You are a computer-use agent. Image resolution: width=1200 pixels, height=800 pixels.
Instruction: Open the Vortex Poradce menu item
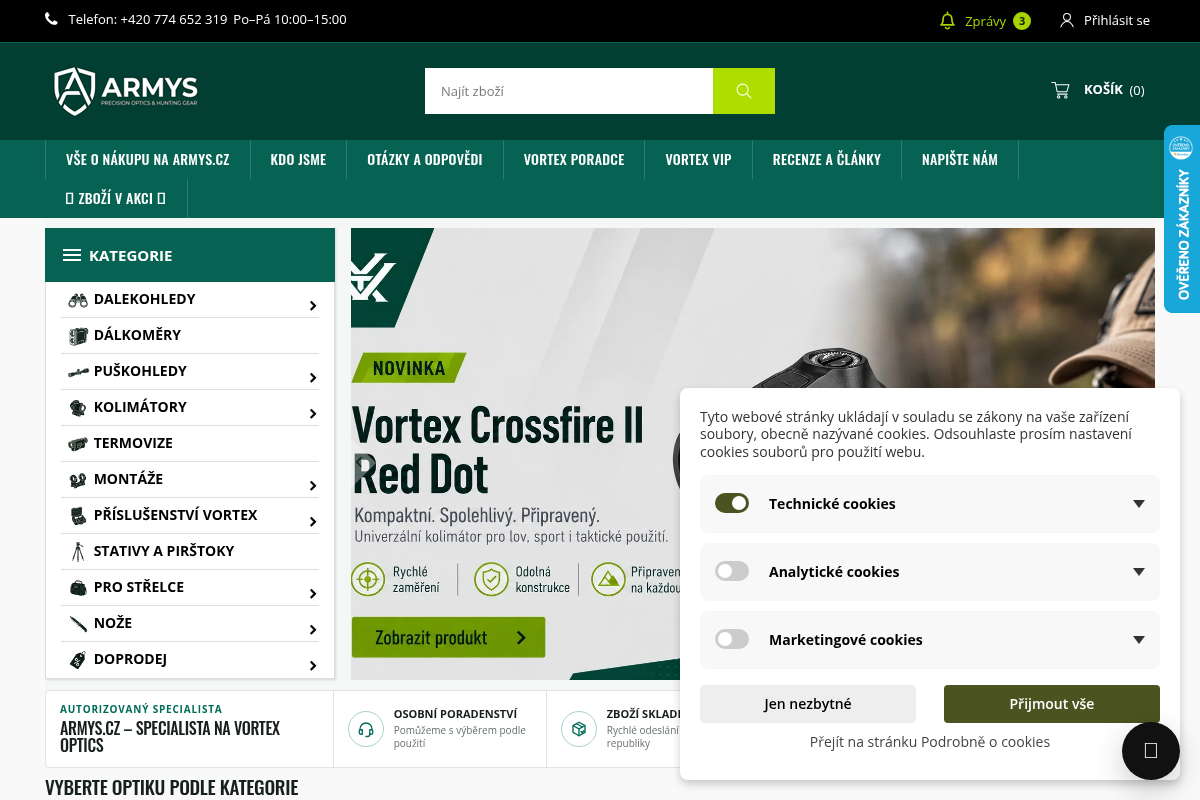click(574, 159)
